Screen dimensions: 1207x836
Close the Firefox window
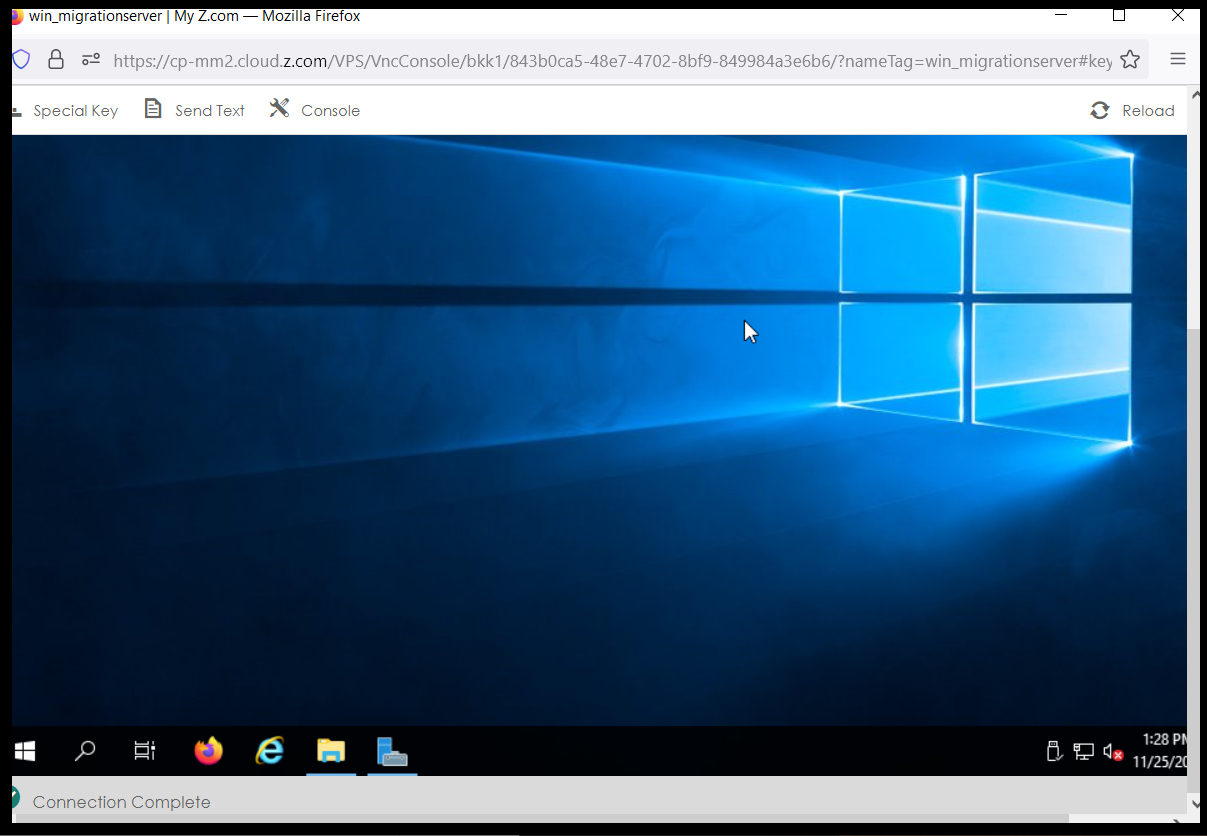click(1177, 15)
